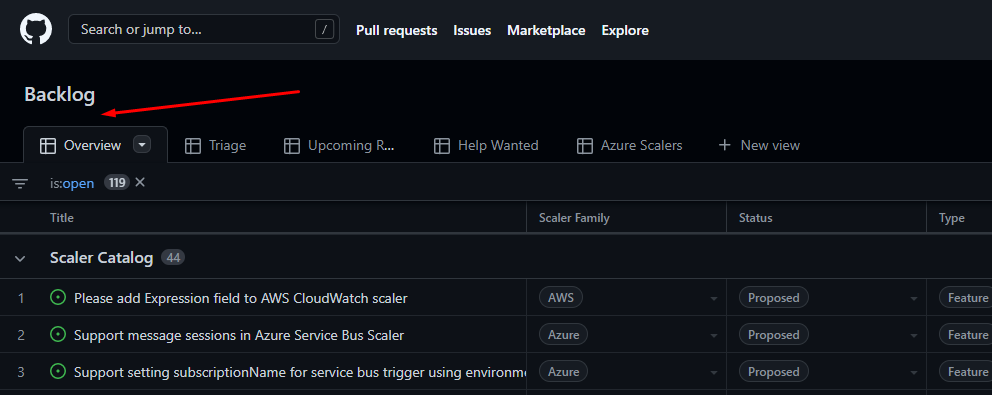The image size is (992, 395).
Task: Click the Search or jump to field
Action: (204, 29)
